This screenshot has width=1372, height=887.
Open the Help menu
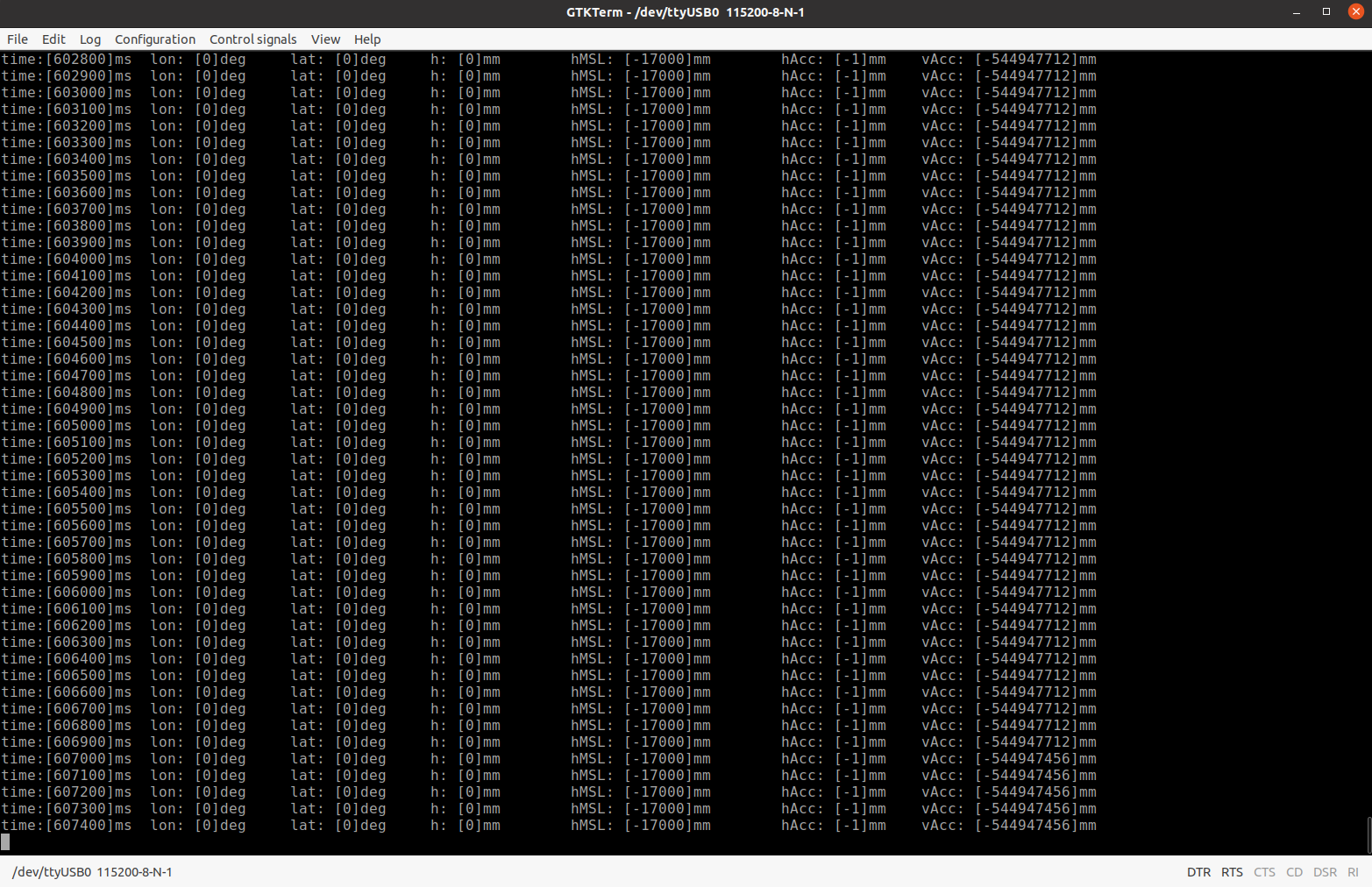pyautogui.click(x=367, y=39)
